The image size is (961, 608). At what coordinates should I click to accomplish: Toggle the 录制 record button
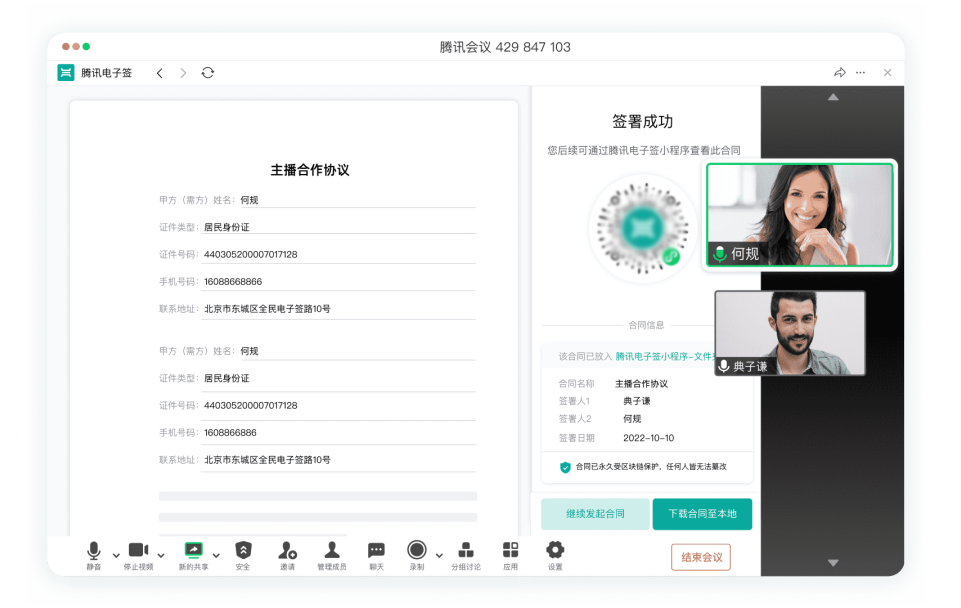pyautogui.click(x=417, y=551)
